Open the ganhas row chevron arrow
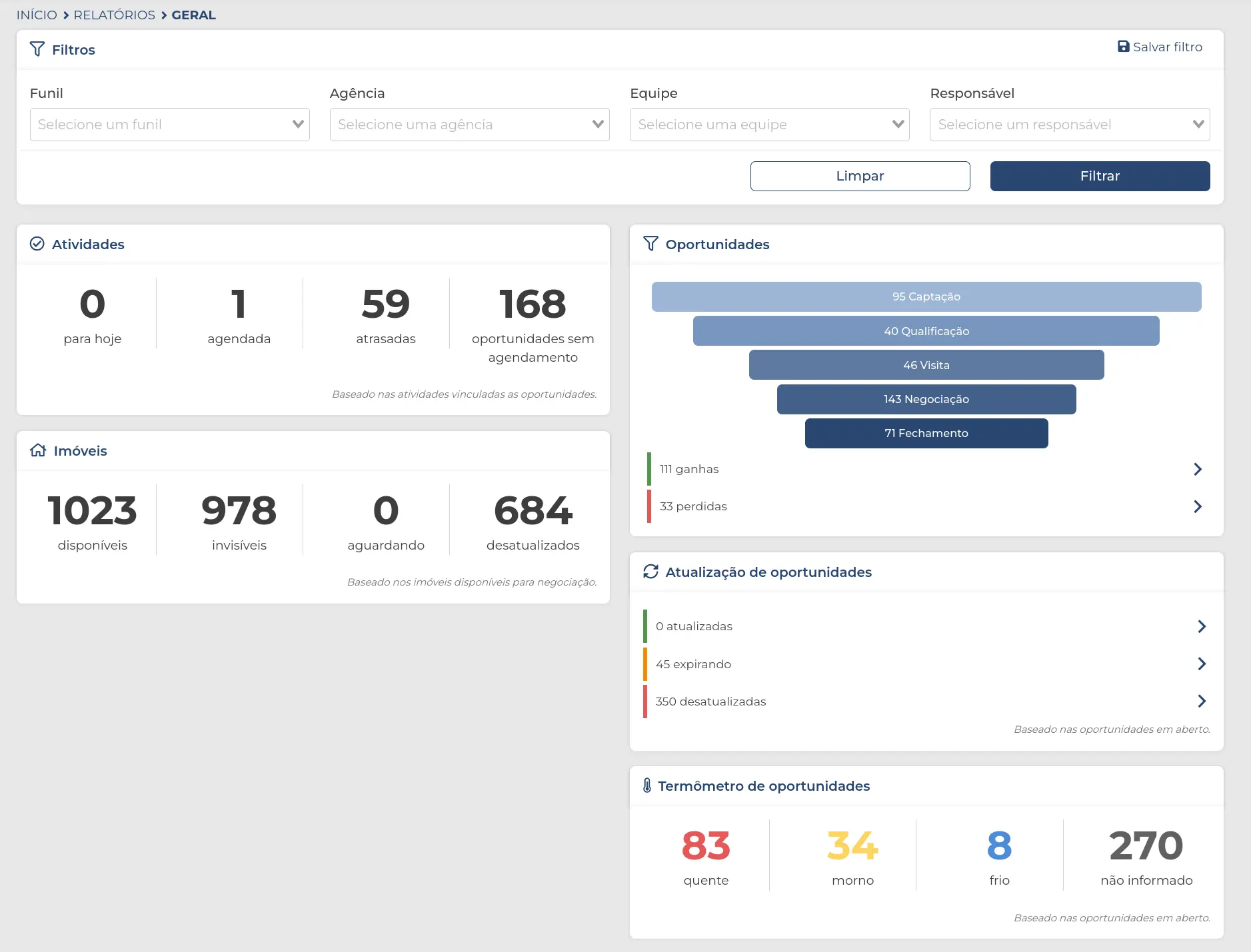Image resolution: width=1251 pixels, height=952 pixels. [1198, 469]
